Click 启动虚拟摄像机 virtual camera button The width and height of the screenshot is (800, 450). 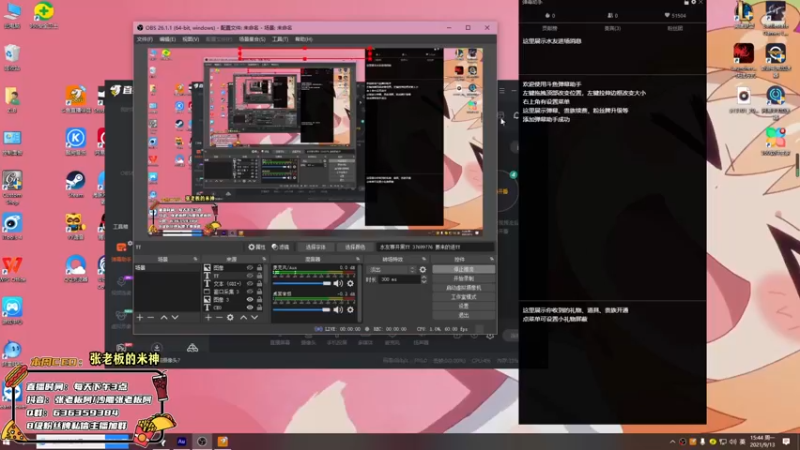pyautogui.click(x=463, y=288)
